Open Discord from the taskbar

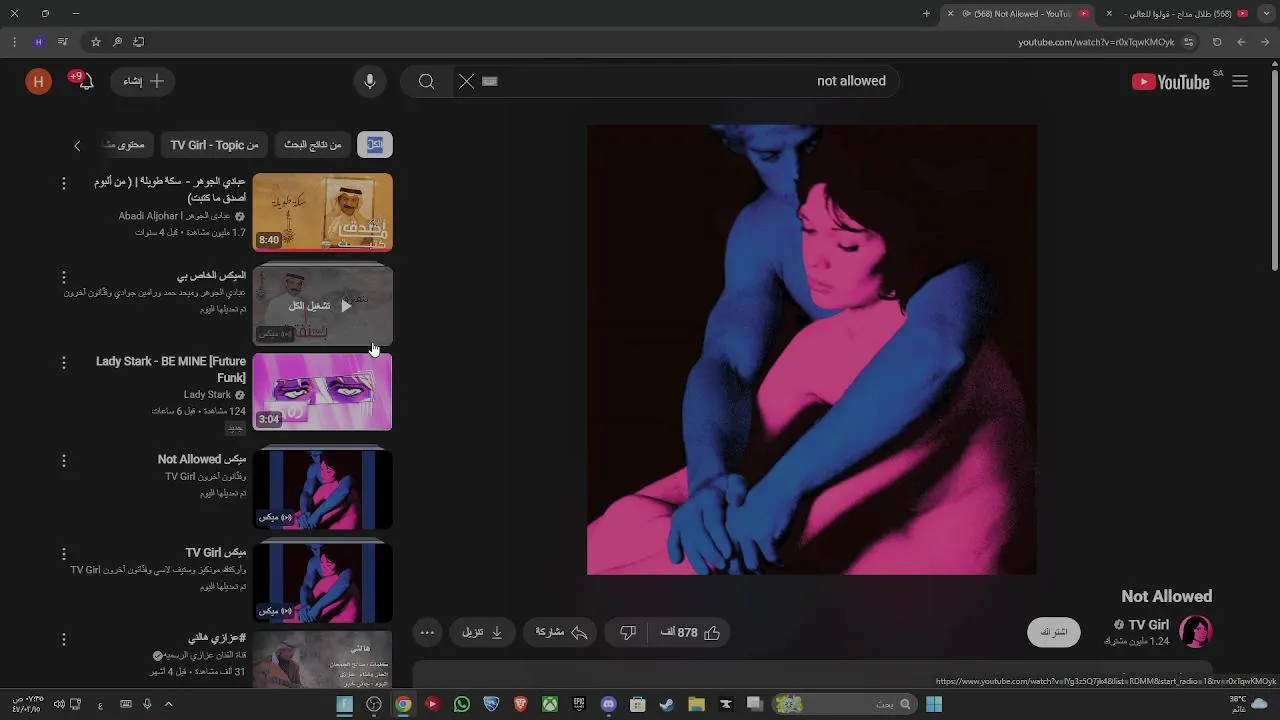coord(608,704)
